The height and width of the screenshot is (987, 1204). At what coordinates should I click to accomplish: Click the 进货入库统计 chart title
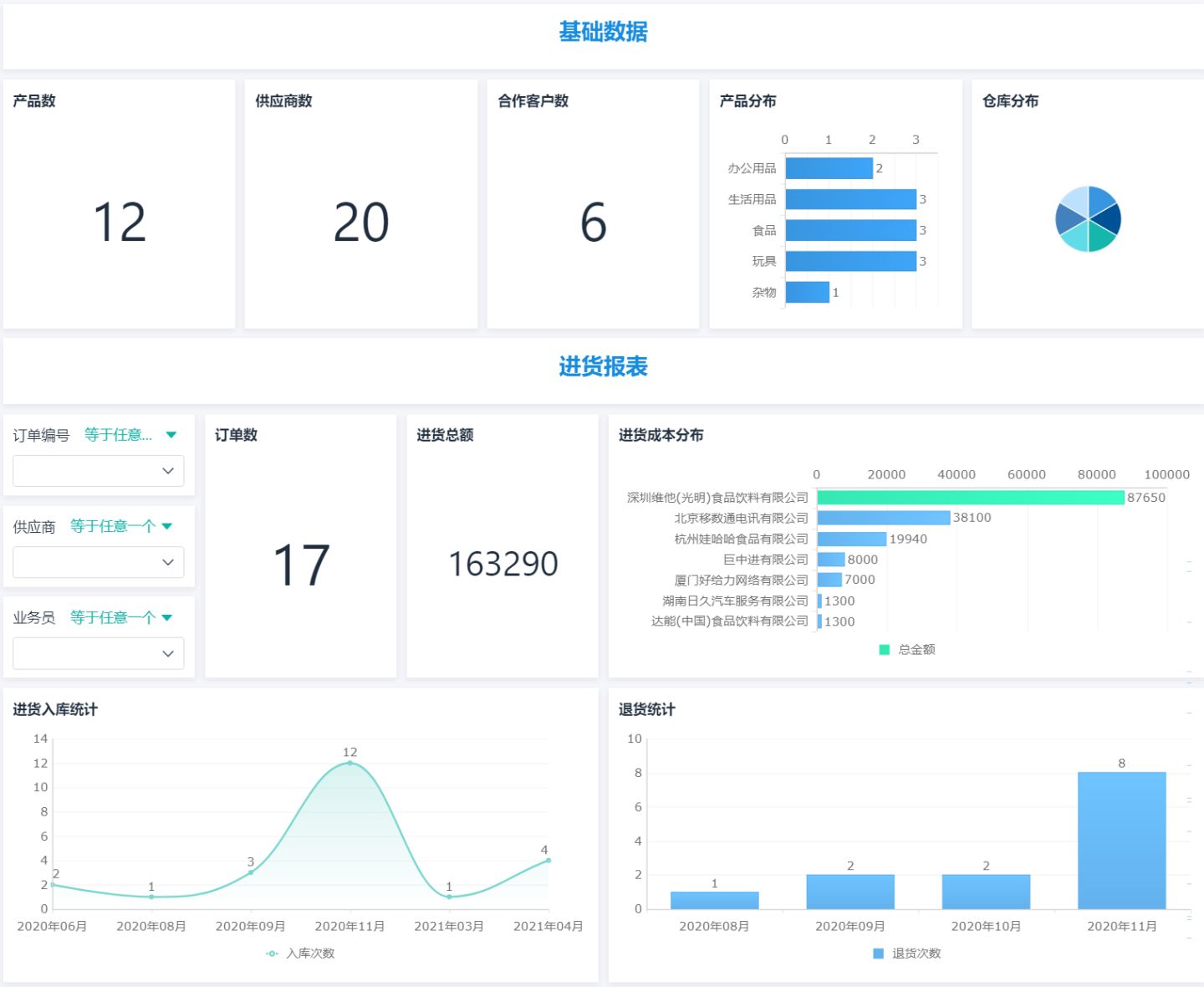point(55,709)
